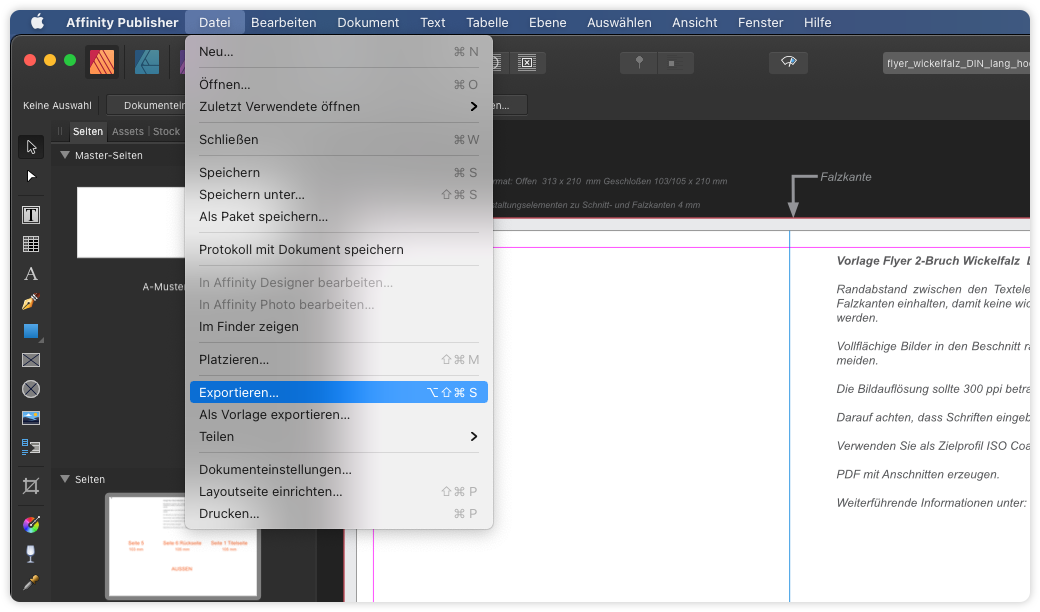Click the small square toolbar button
The image size is (1040, 612).
(675, 63)
